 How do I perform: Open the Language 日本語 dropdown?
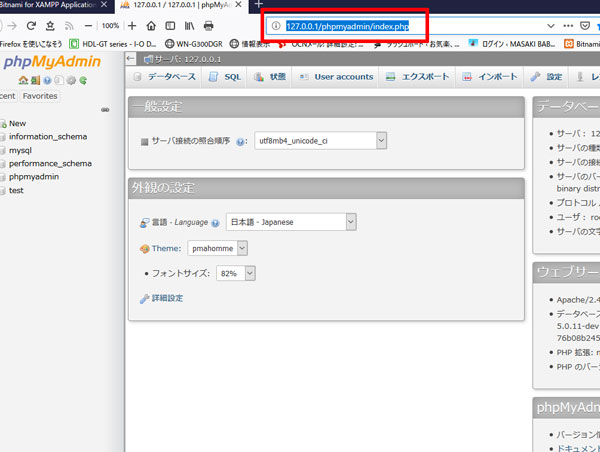coord(291,222)
